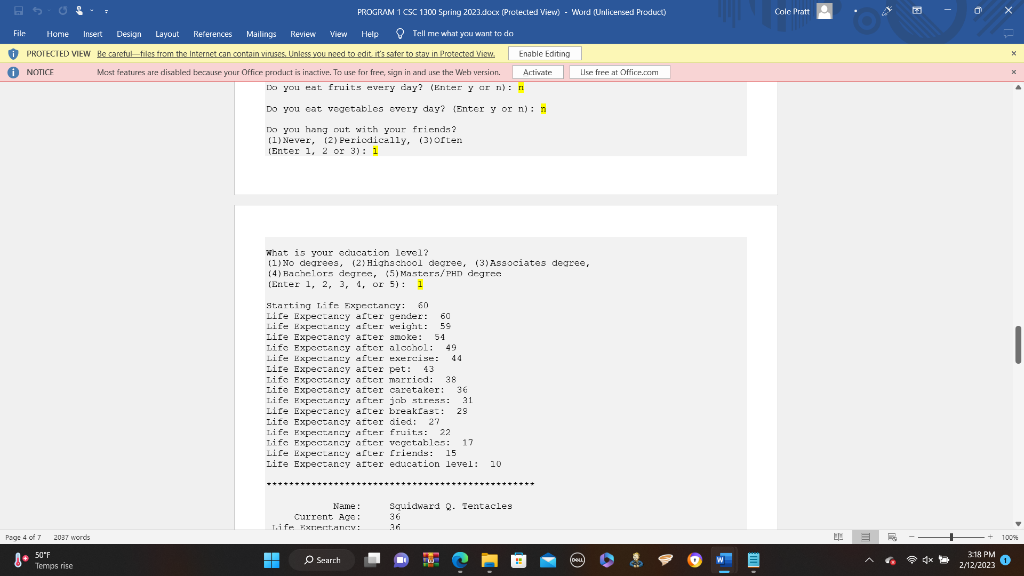
Task: Click the pen Coming Soon icon
Action: 887,11
